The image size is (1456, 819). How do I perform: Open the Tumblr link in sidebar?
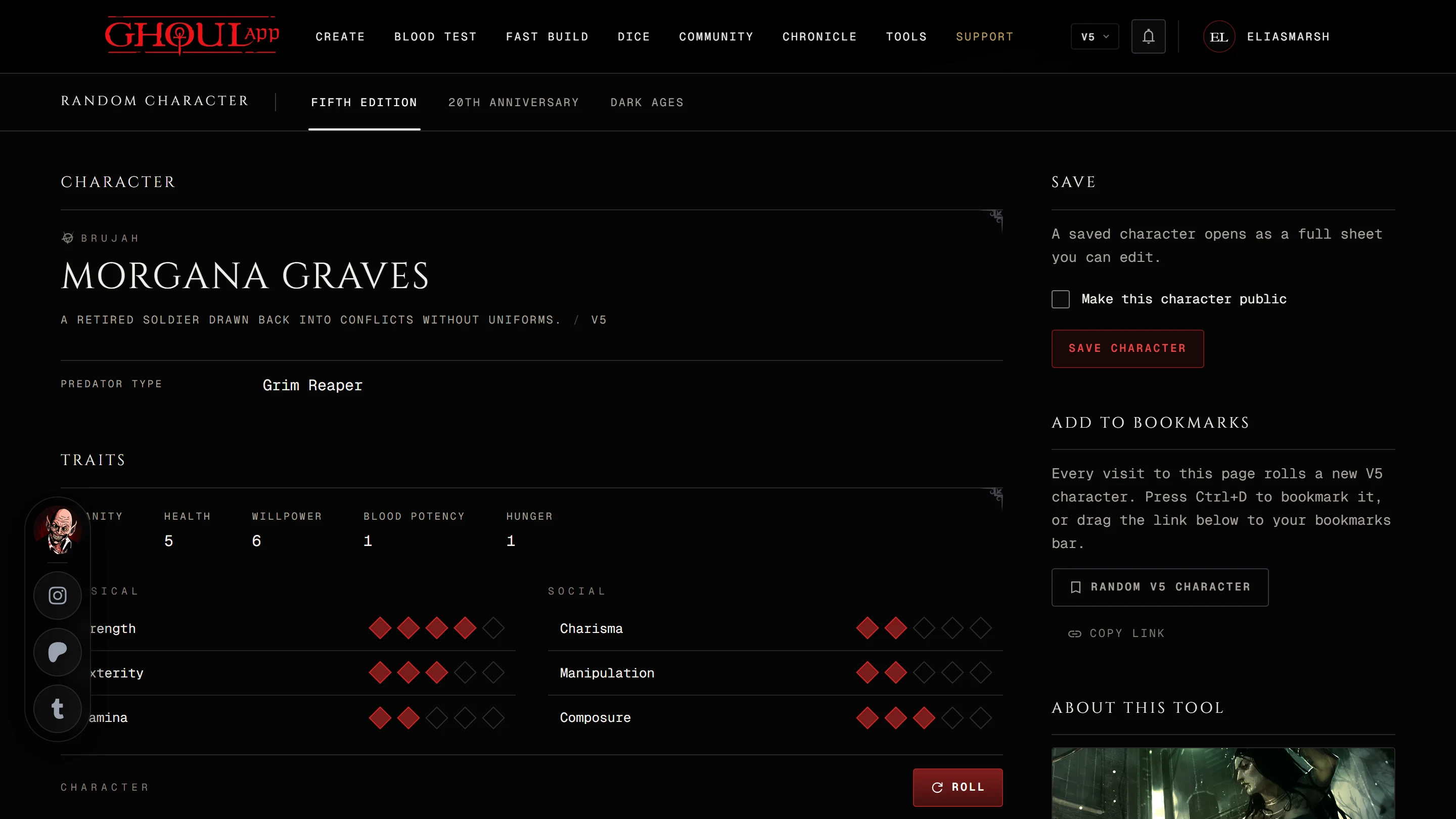point(58,708)
